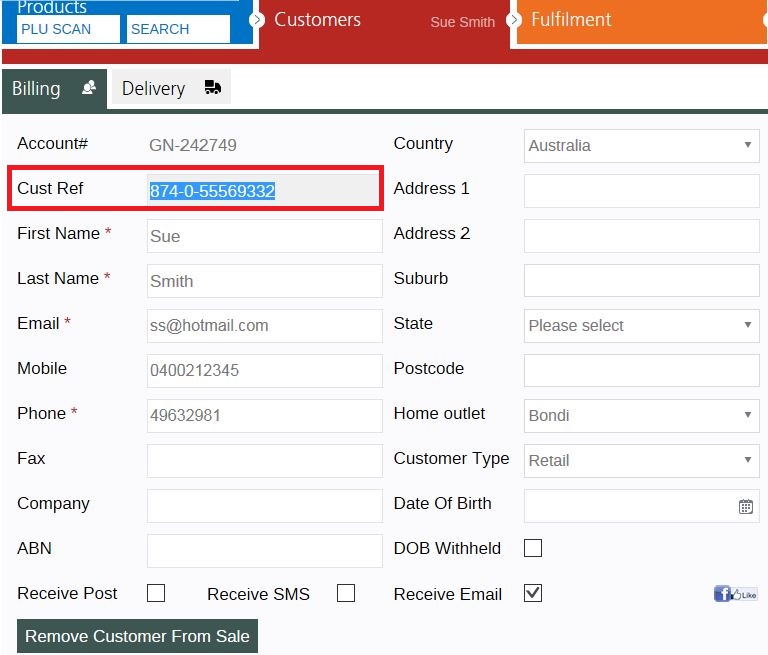Image resolution: width=768 pixels, height=655 pixels.
Task: Open the Home outlet dropdown showing Bondi
Action: (x=642, y=415)
